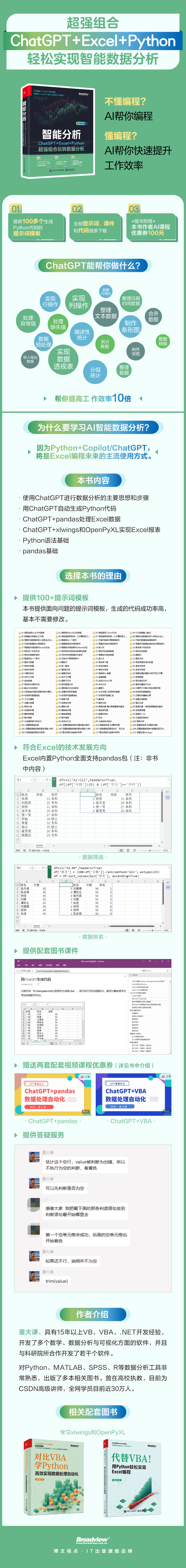Select the 实现列操作 bubble
The height and width of the screenshot is (1568, 186).
point(78,302)
